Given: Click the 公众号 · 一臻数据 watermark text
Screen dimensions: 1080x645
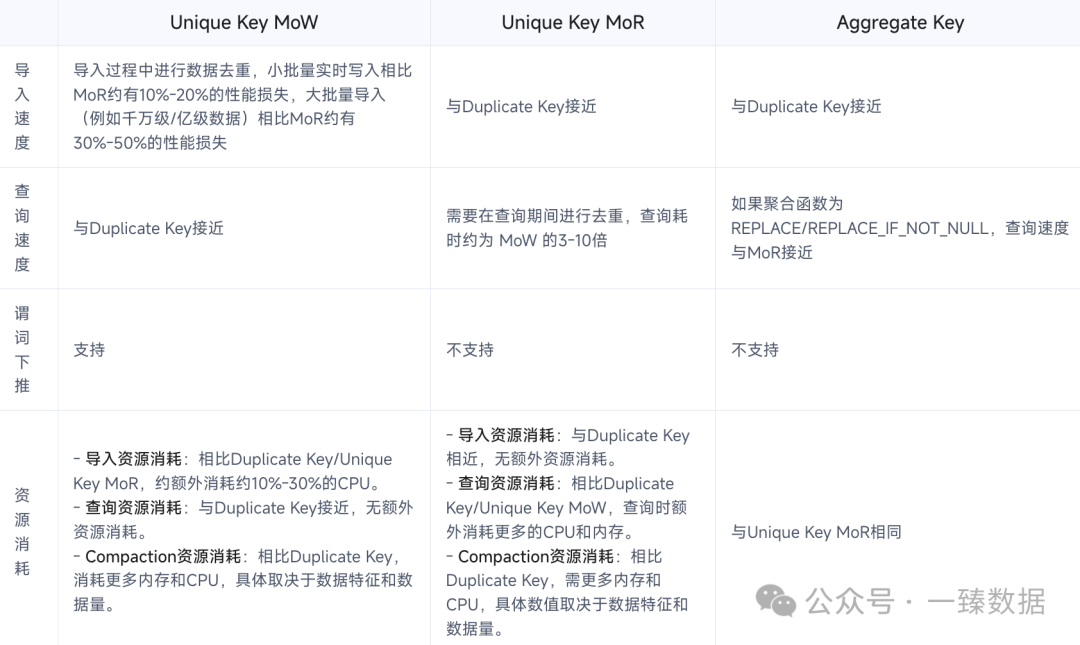Looking at the screenshot, I should click(x=926, y=601).
